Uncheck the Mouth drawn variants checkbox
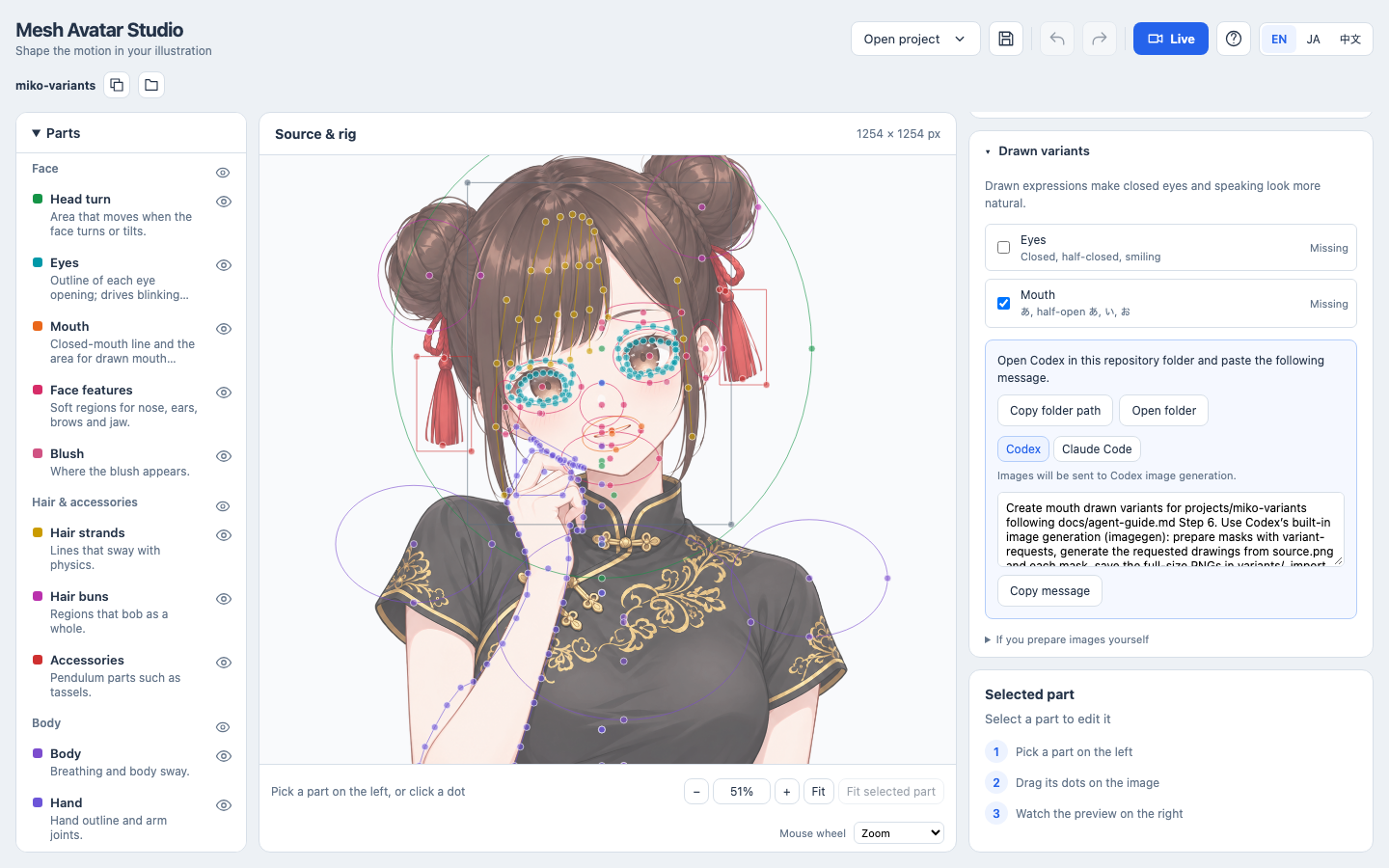This screenshot has width=1389, height=868. click(x=1004, y=303)
